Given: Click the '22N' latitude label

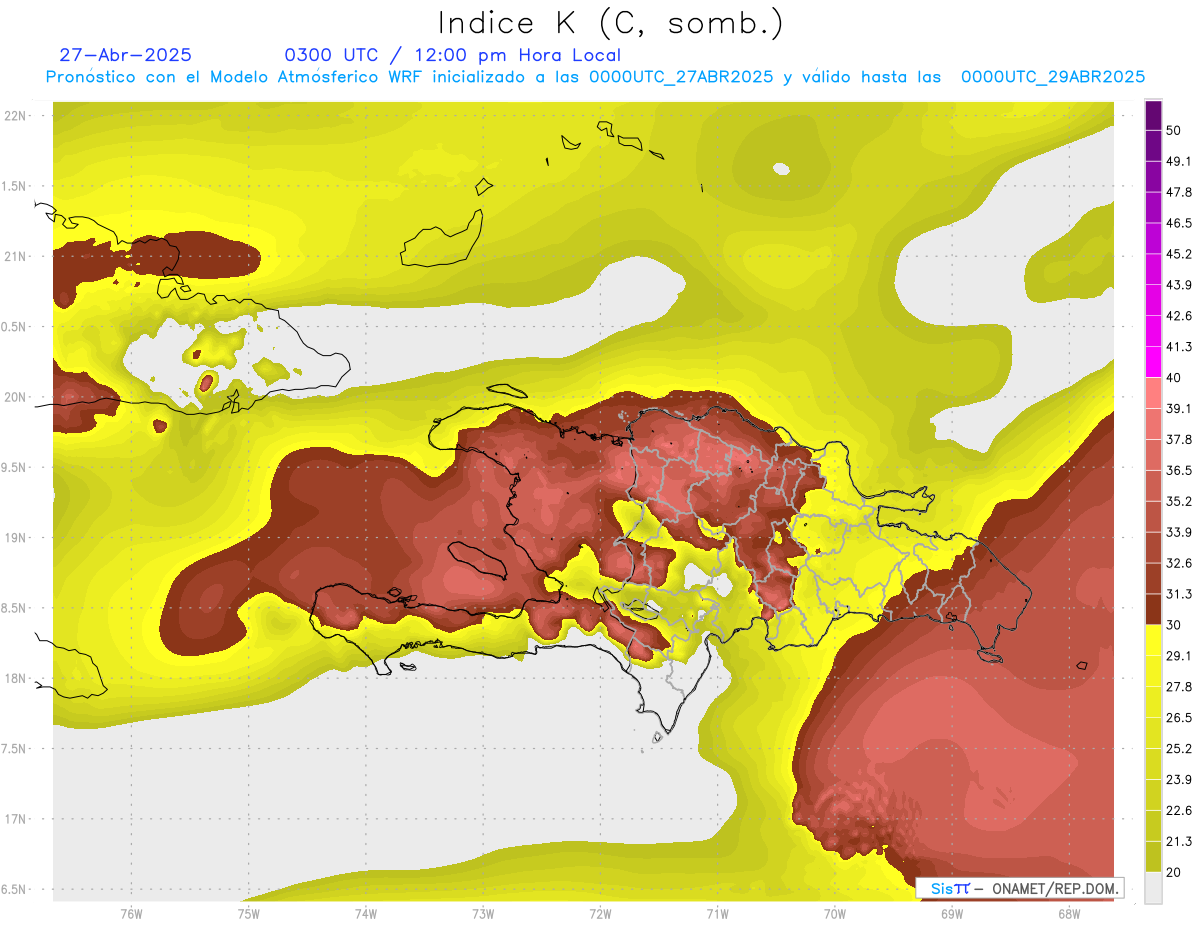Looking at the screenshot, I should [x=16, y=116].
